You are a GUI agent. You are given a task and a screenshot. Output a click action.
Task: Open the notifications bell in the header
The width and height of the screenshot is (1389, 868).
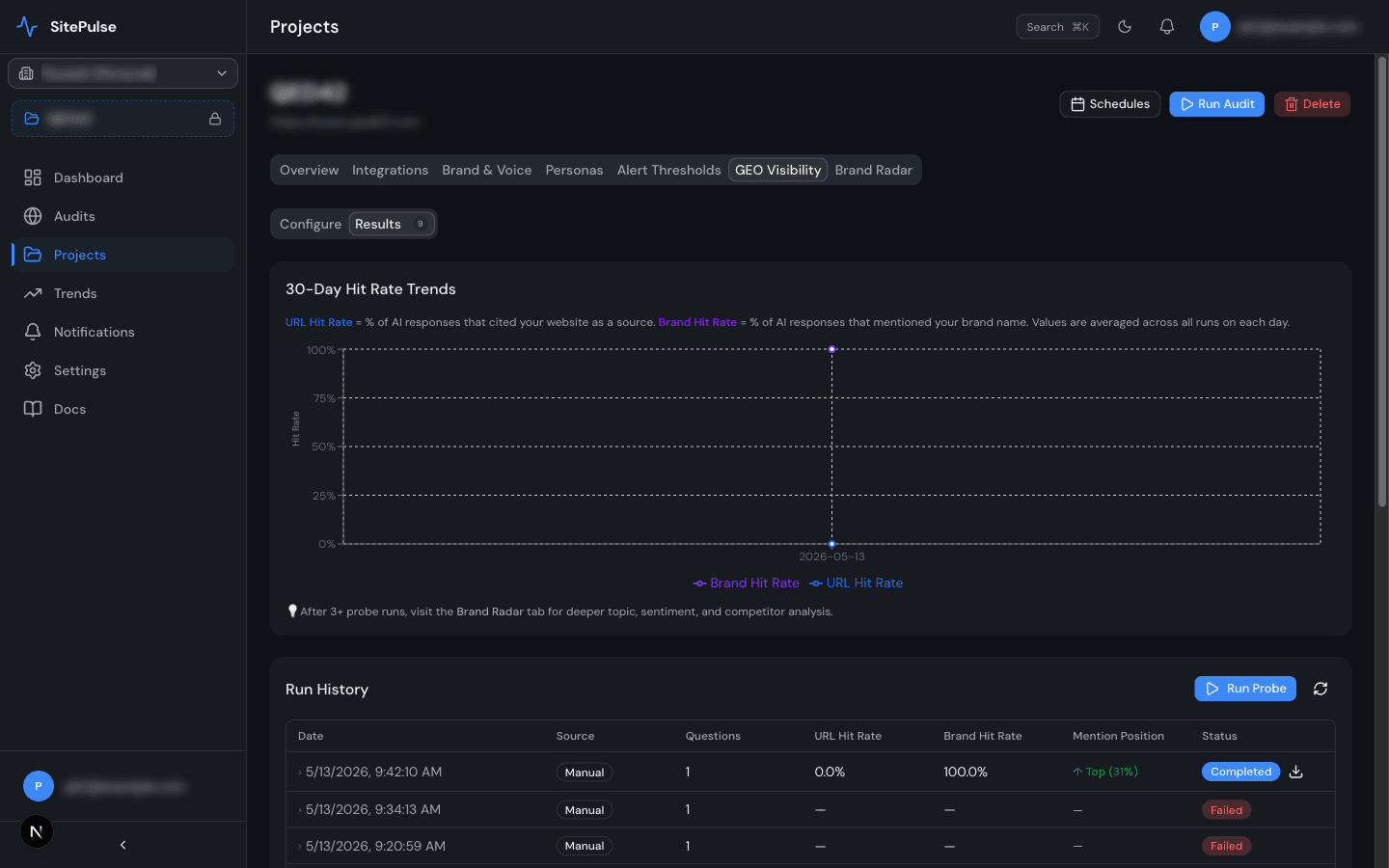pos(1167,27)
